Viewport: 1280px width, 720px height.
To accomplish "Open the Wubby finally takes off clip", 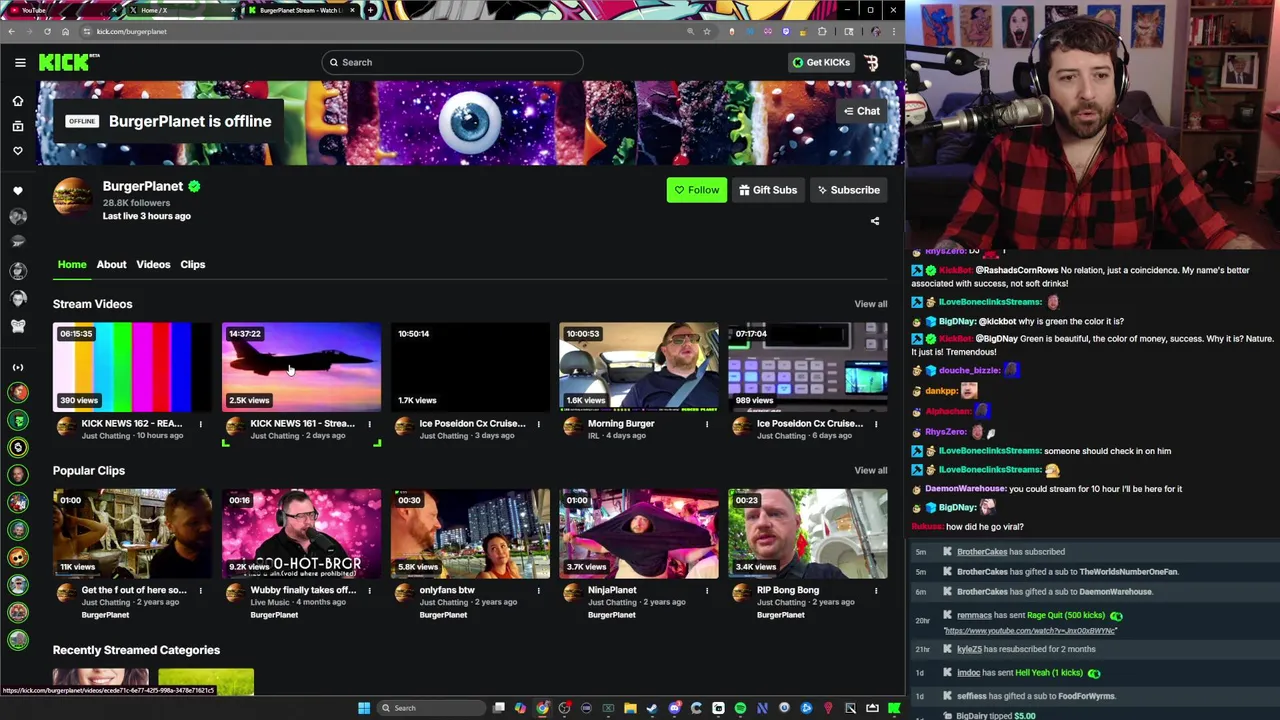I will [301, 534].
